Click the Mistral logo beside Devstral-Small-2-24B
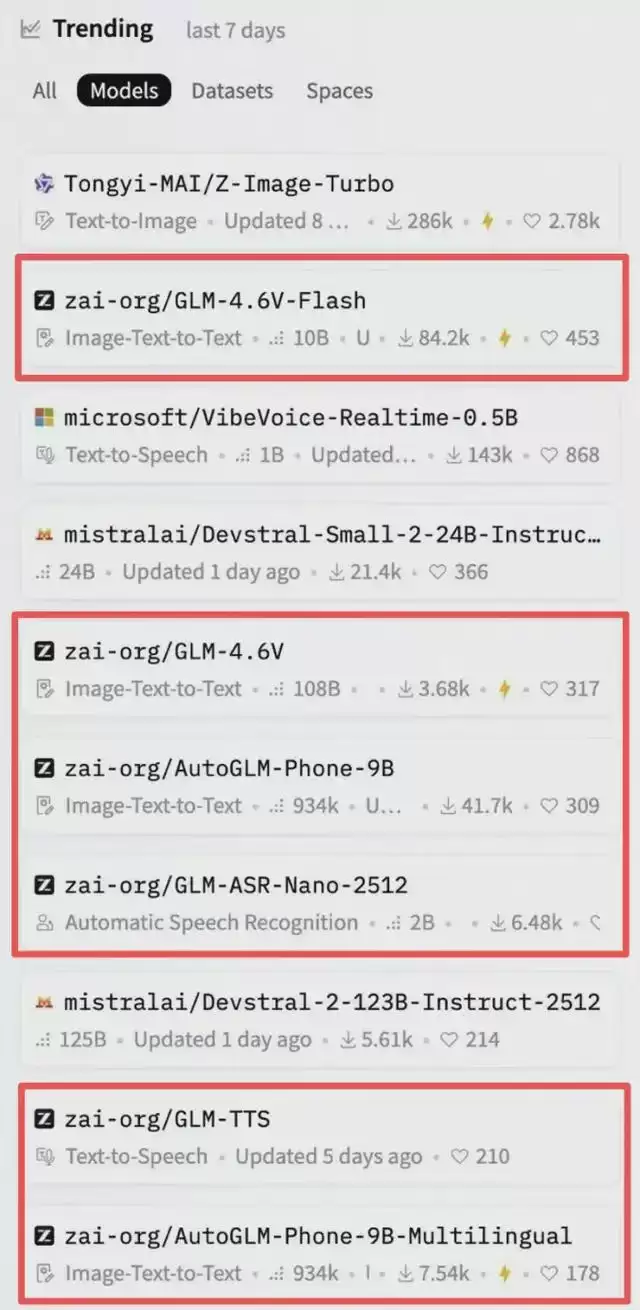 43,535
